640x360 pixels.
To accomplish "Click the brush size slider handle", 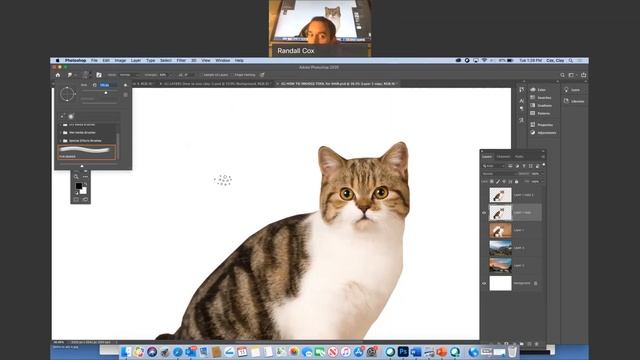I will point(106,93).
